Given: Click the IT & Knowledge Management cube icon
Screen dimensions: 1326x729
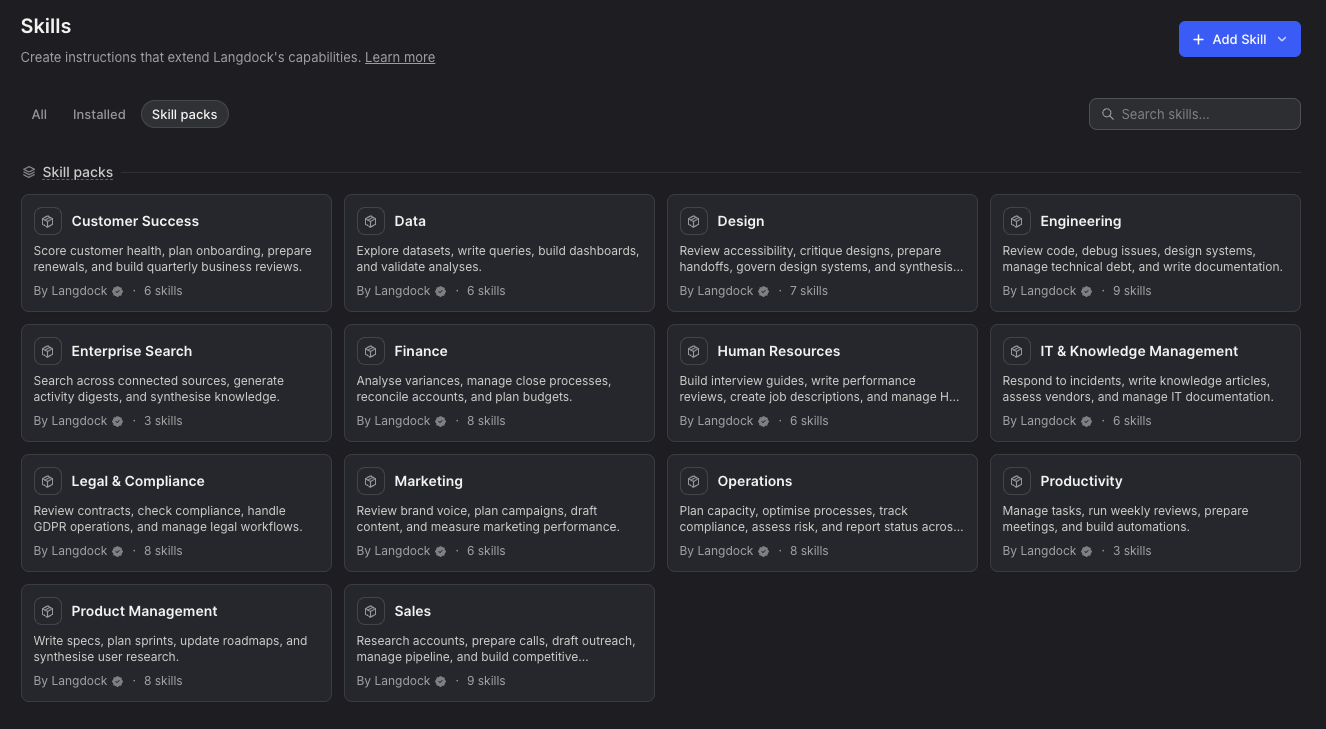Looking at the screenshot, I should [x=1017, y=351].
